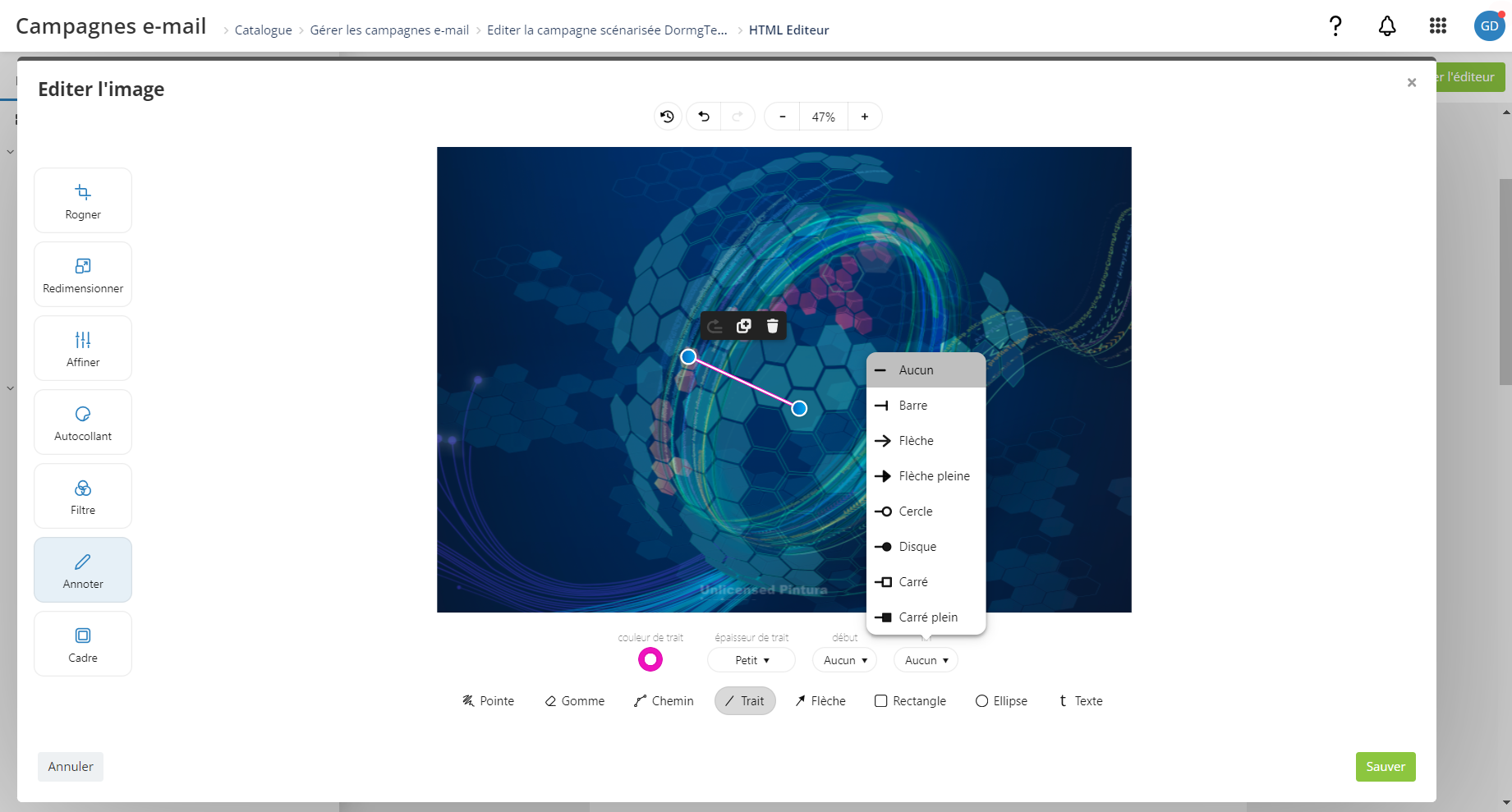Choose Flèche line end style in menu
Viewport: 1512px width, 812px height.
coord(926,441)
